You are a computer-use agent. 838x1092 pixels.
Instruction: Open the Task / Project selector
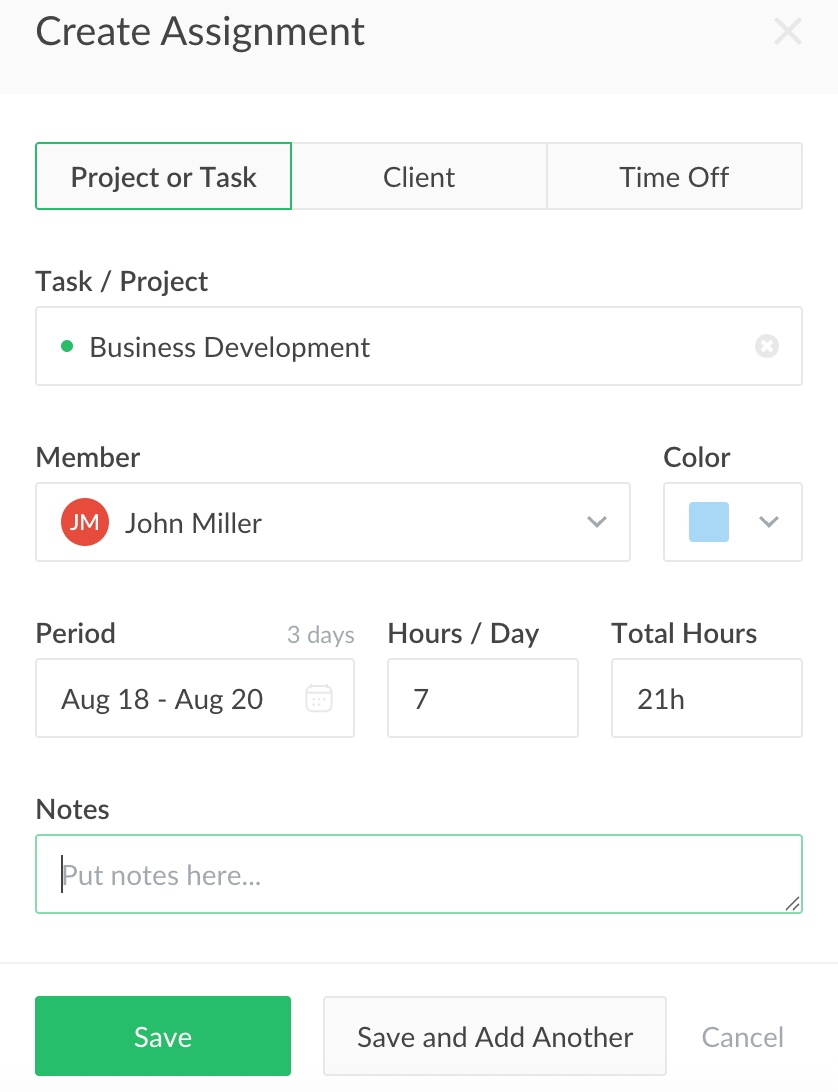coord(400,347)
